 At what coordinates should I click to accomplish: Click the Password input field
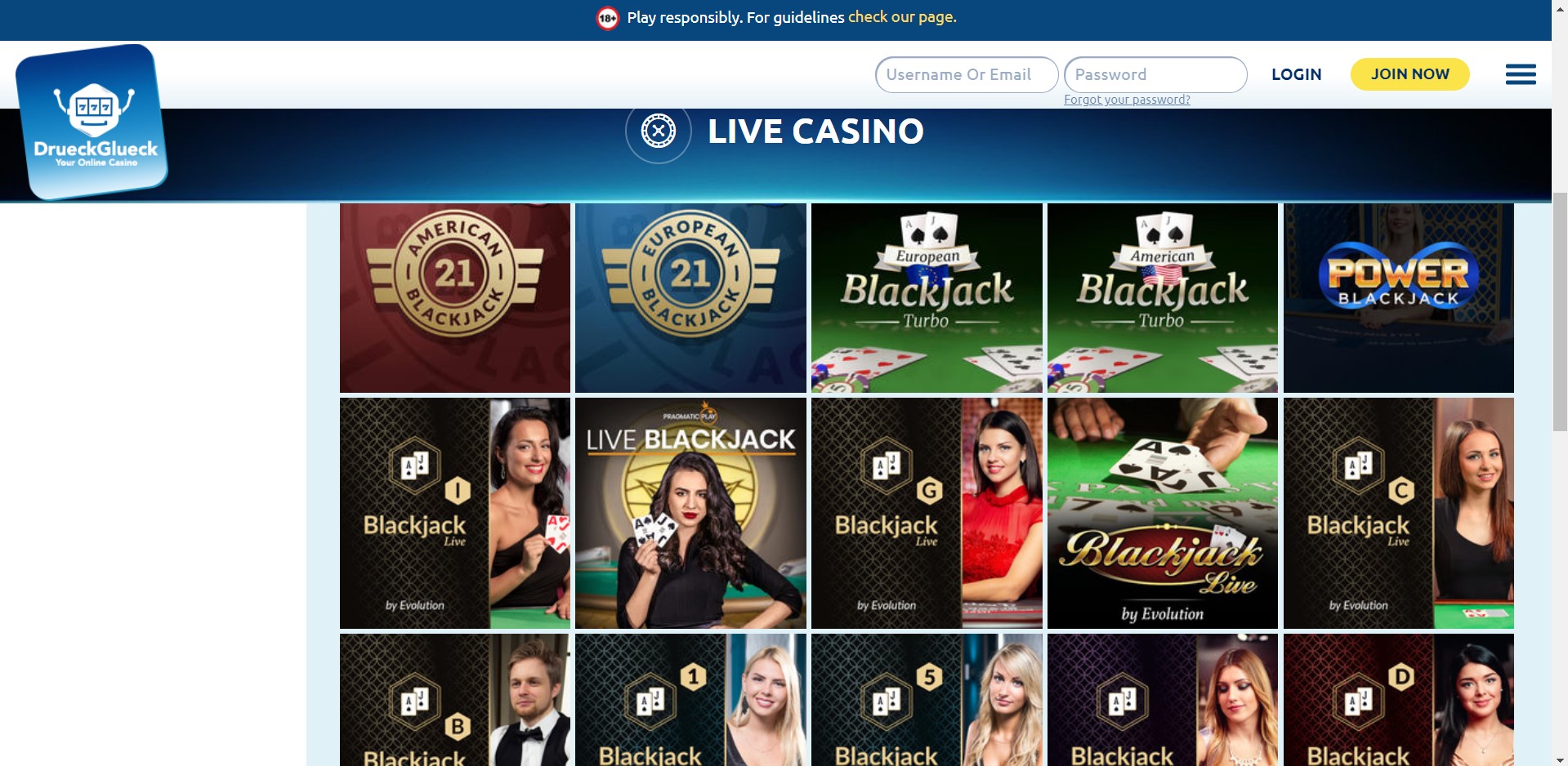tap(1155, 74)
